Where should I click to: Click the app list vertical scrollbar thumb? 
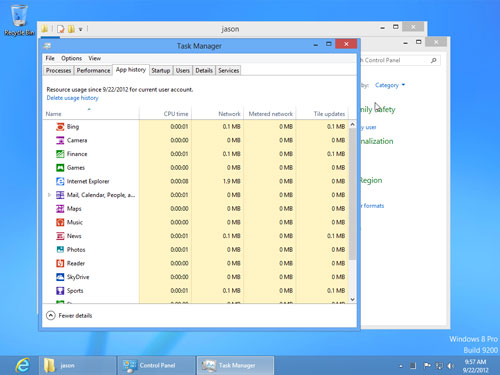pyautogui.click(x=352, y=194)
